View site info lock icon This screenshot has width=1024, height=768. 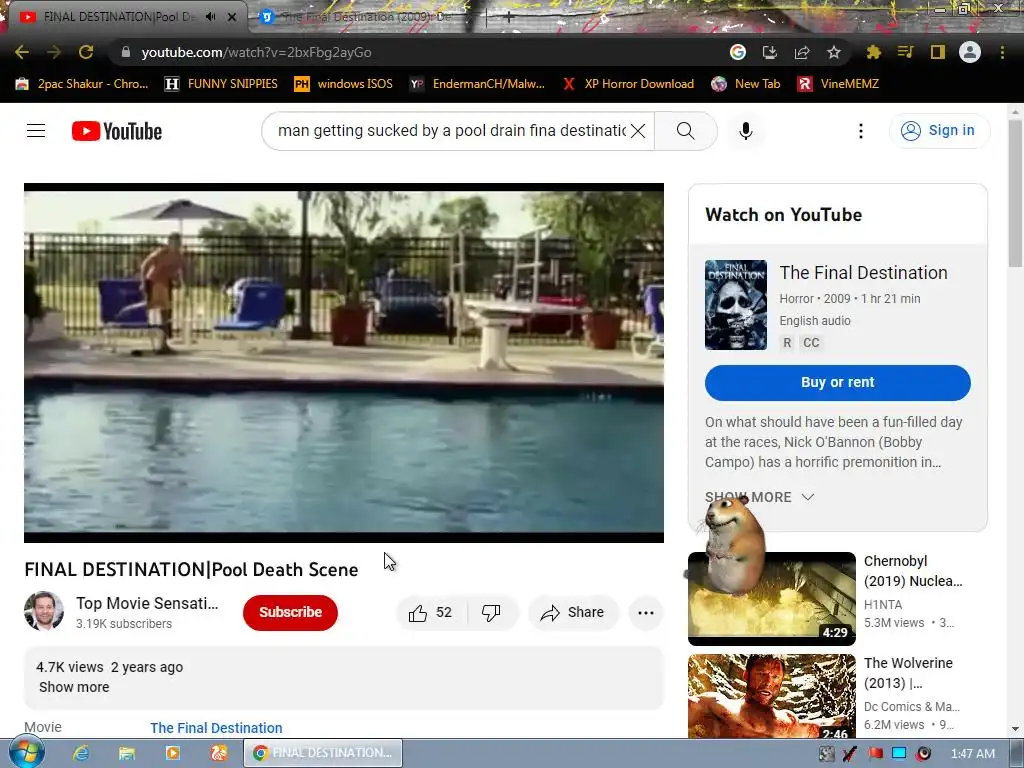pos(126,52)
